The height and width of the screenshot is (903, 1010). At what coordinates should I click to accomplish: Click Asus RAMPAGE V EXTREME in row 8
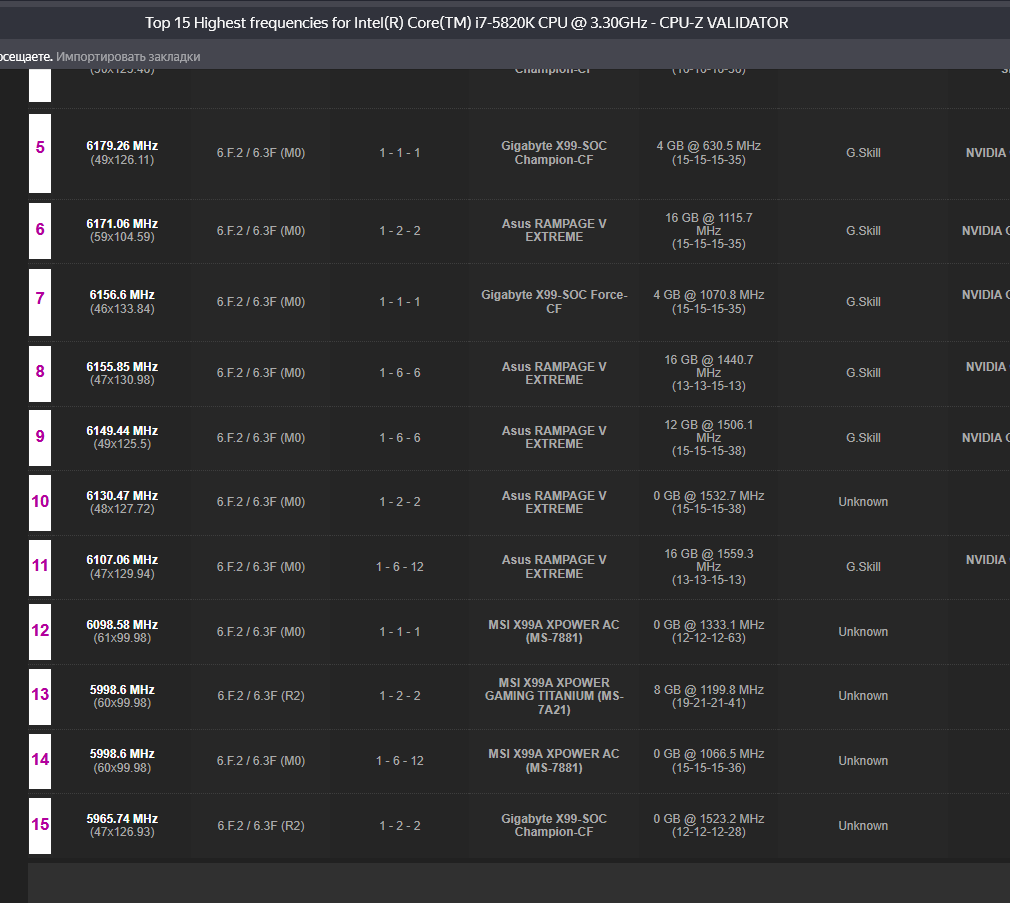[554, 373]
